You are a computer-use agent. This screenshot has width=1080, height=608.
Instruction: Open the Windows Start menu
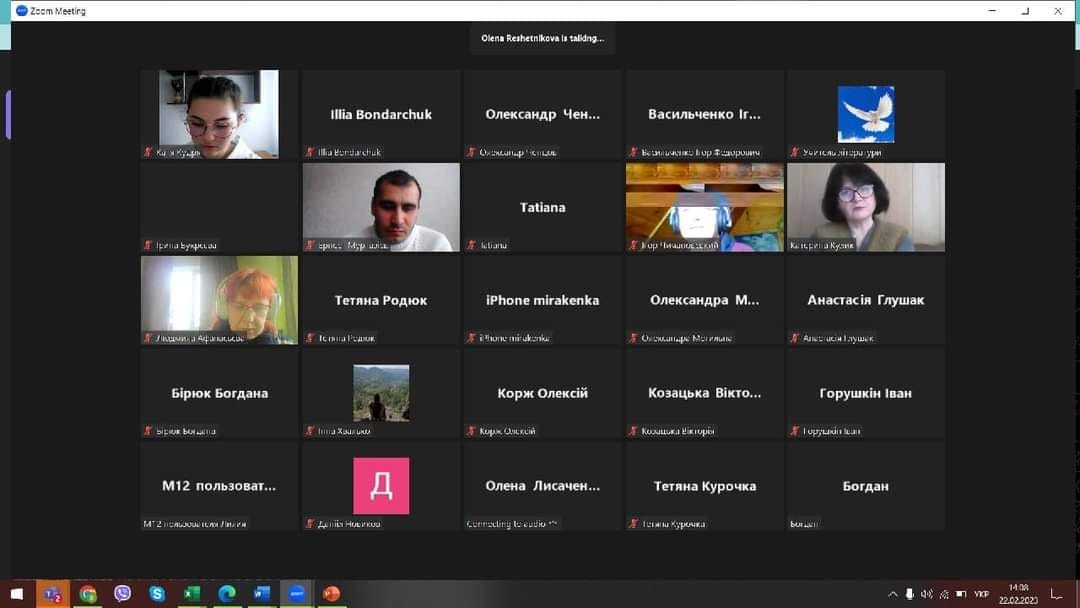pos(16,594)
